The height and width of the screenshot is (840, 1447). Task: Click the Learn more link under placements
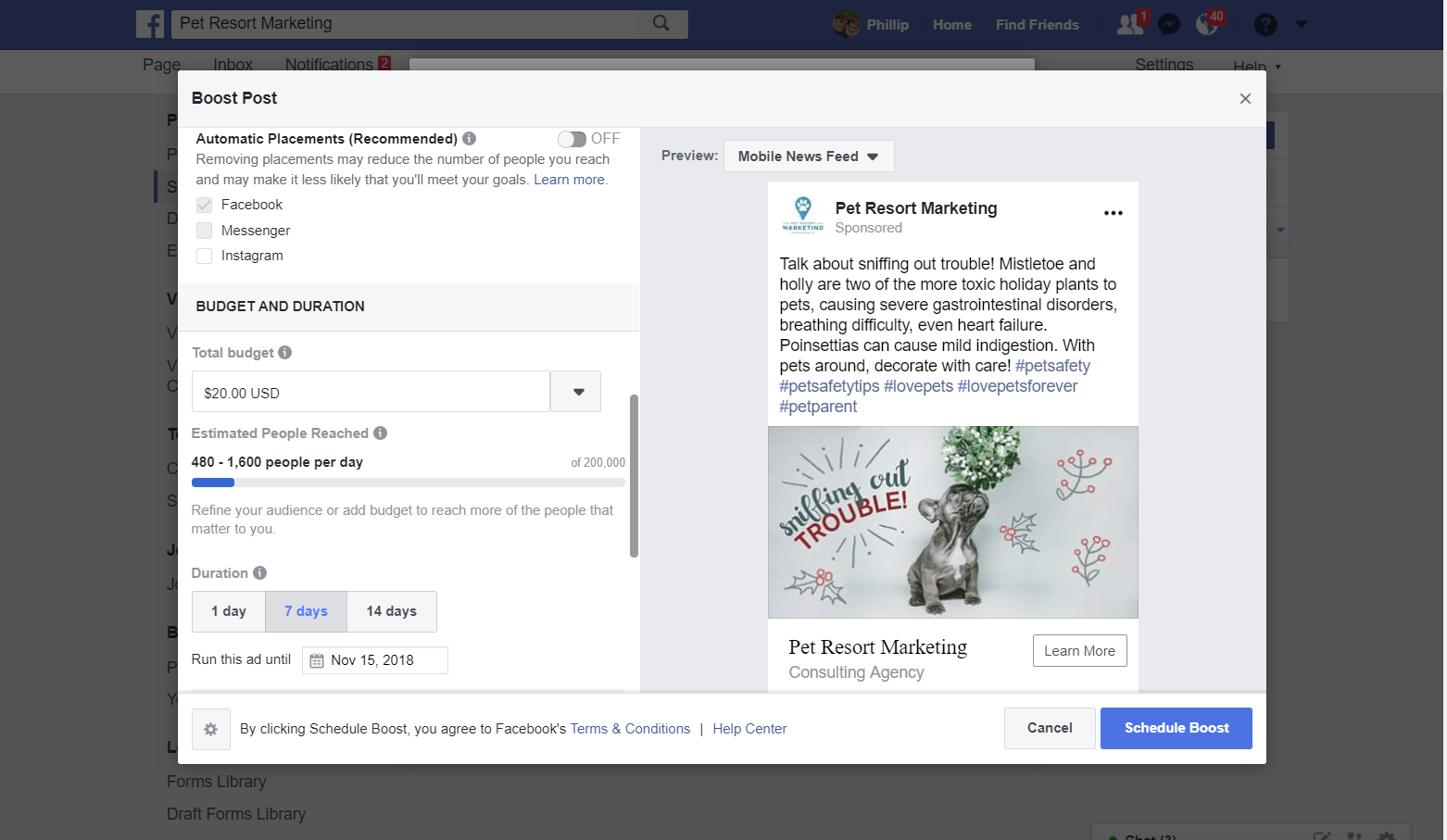pos(569,180)
